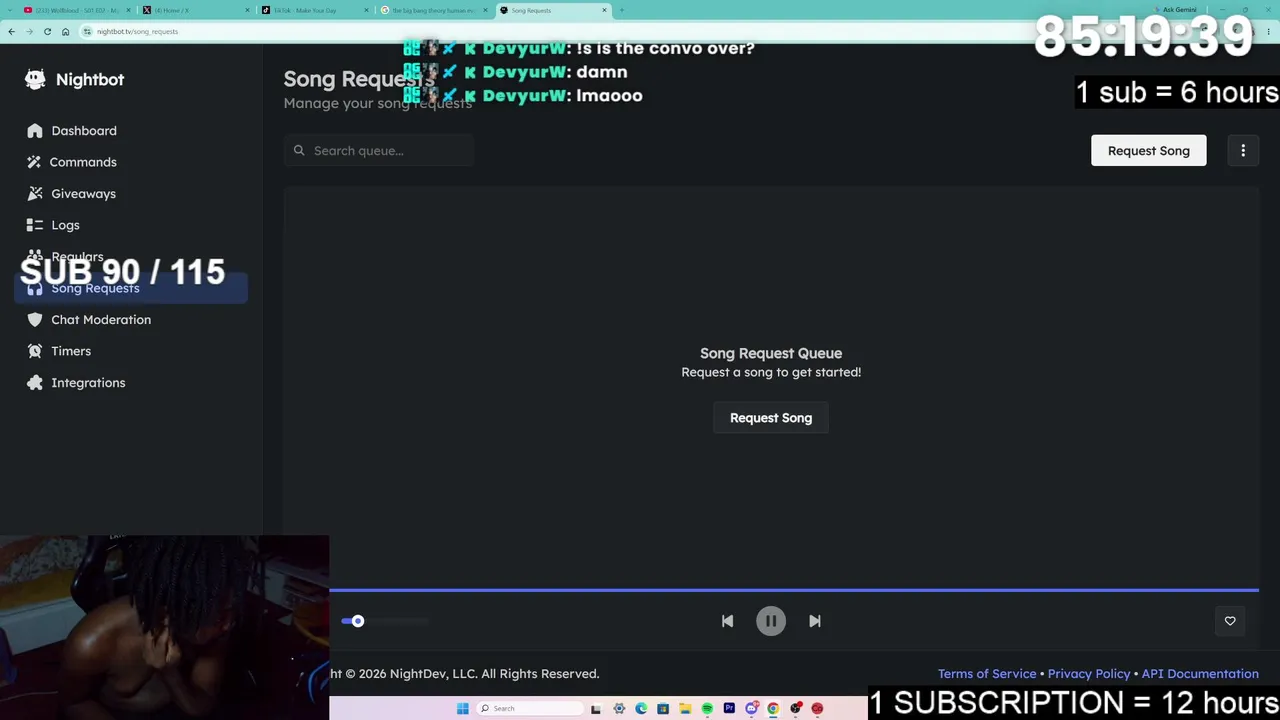The width and height of the screenshot is (1280, 720).
Task: Switch to the TikTok browser tab
Action: 314,10
